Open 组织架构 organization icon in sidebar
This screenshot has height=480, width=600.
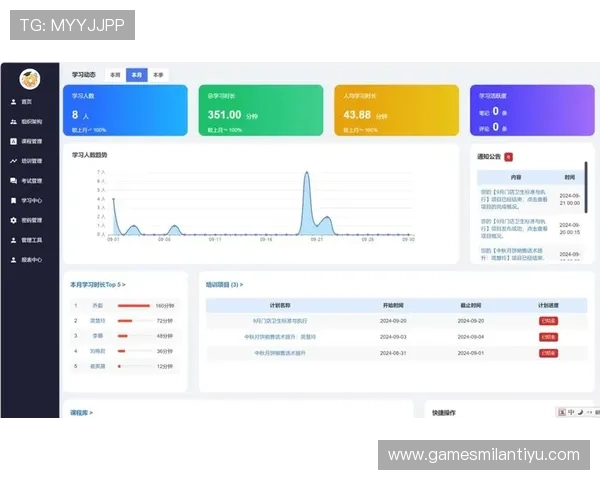(x=13, y=121)
